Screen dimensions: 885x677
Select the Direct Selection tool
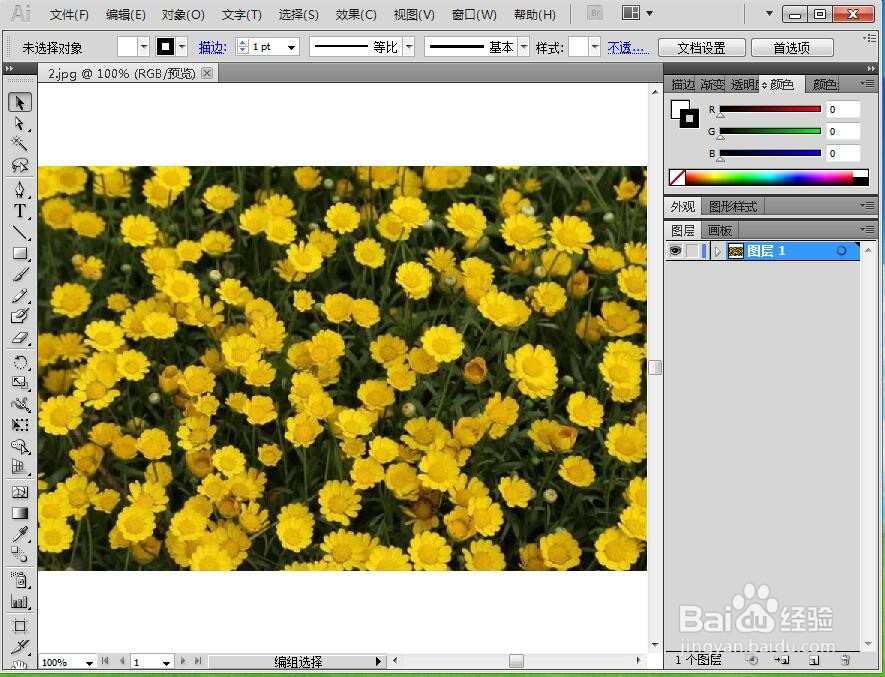20,124
